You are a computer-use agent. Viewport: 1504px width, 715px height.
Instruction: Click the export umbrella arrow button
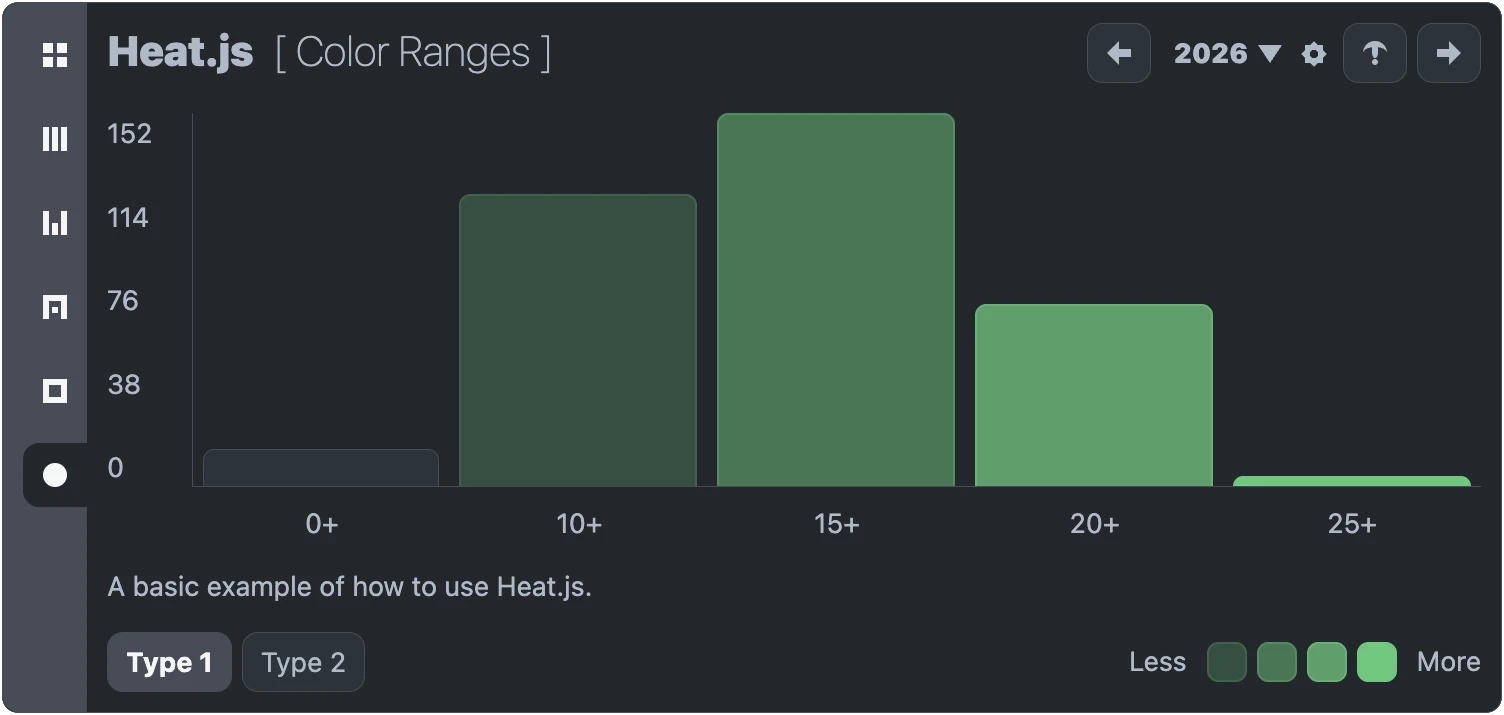pos(1375,53)
